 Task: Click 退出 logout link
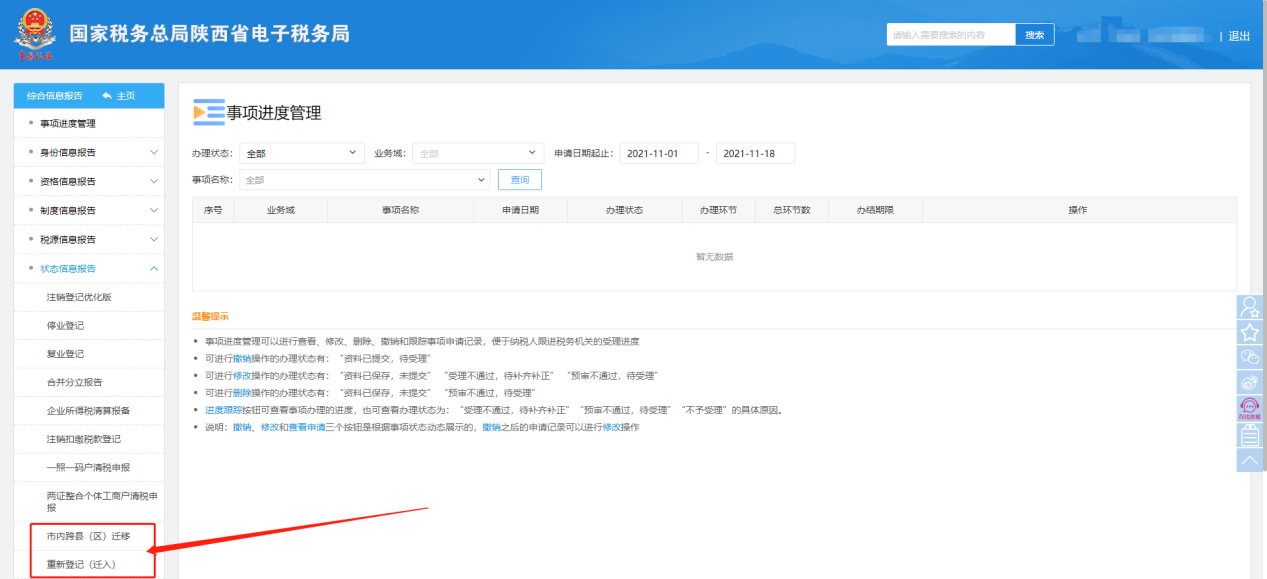pos(1239,36)
